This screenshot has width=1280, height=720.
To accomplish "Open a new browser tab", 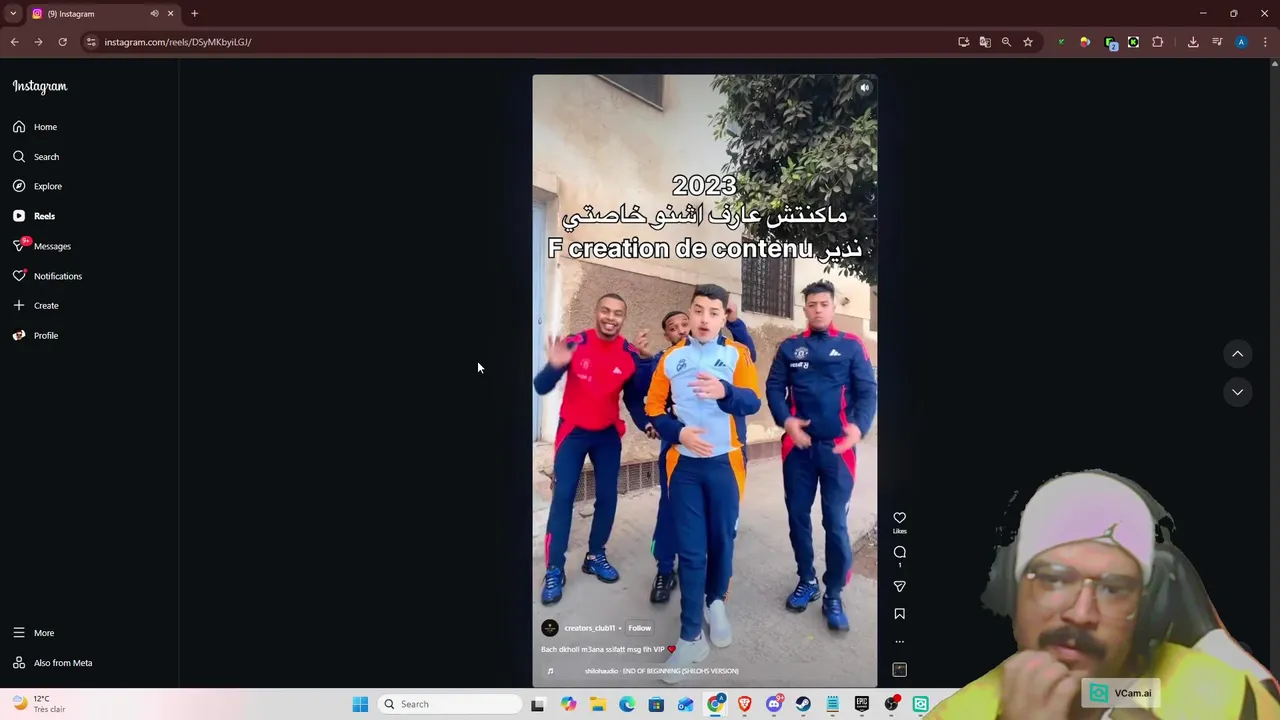I will 194,14.
